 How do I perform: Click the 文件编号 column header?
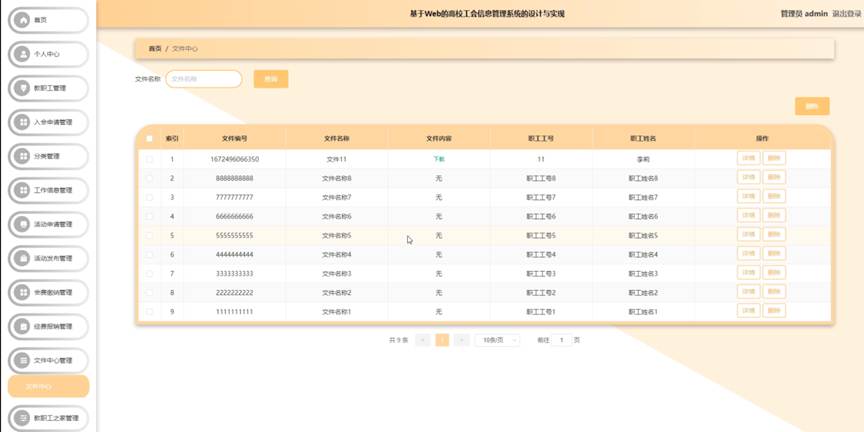[x=234, y=139]
